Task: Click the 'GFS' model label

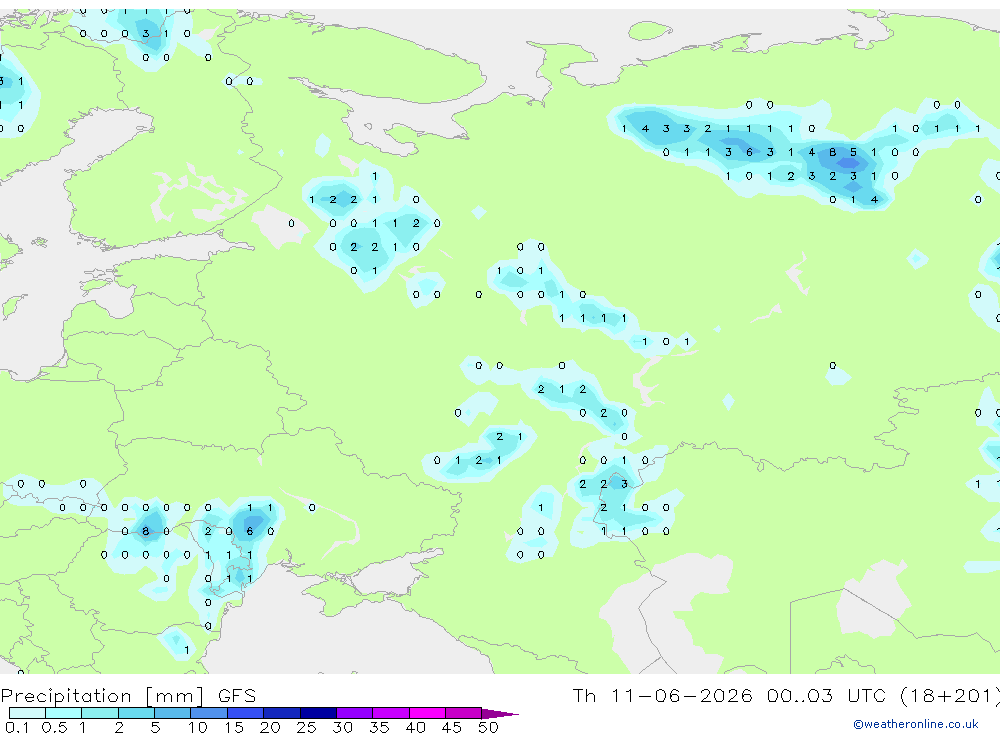Action: [237, 696]
